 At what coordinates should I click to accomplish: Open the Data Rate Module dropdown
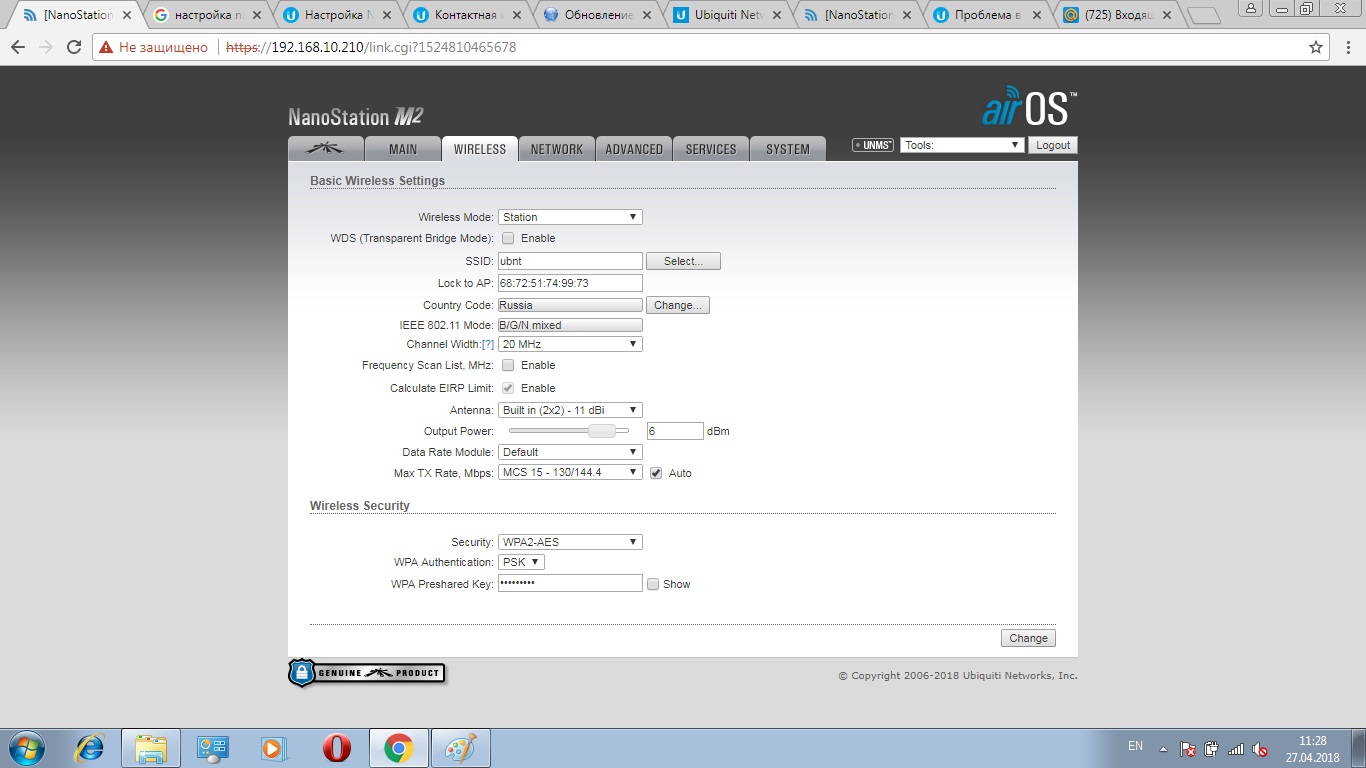tap(570, 452)
